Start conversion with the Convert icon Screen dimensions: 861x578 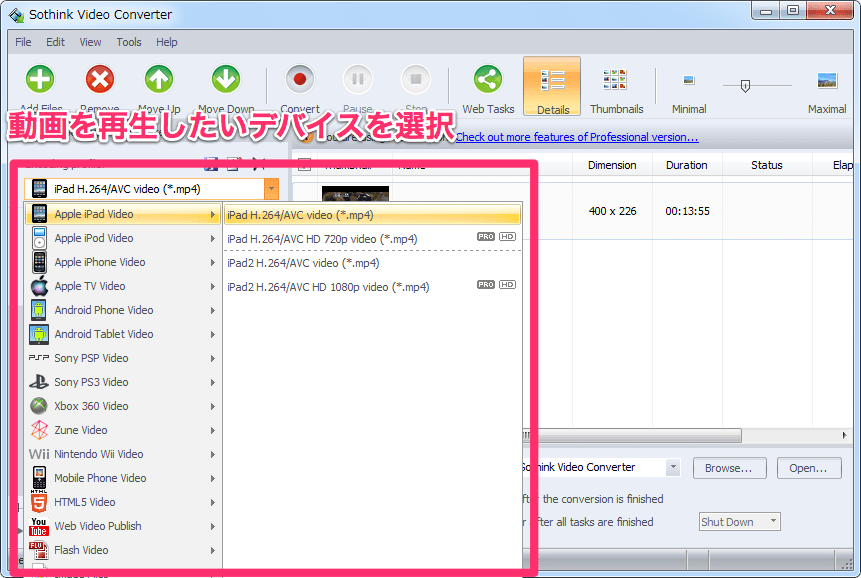299,79
